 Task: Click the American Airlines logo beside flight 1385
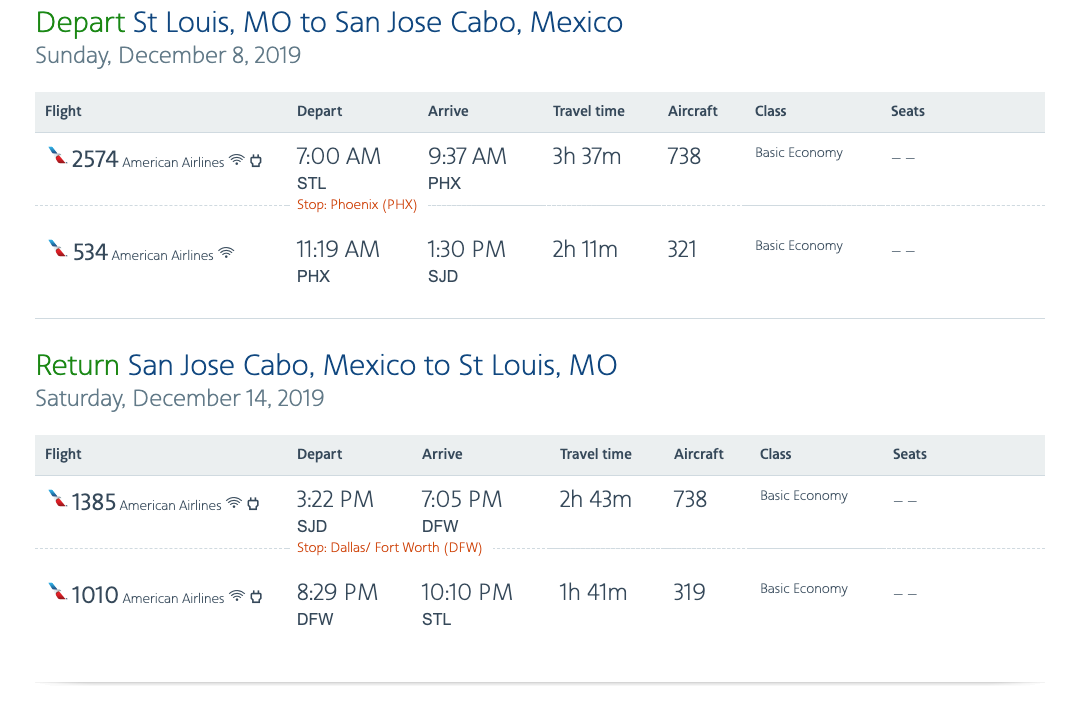[58, 500]
